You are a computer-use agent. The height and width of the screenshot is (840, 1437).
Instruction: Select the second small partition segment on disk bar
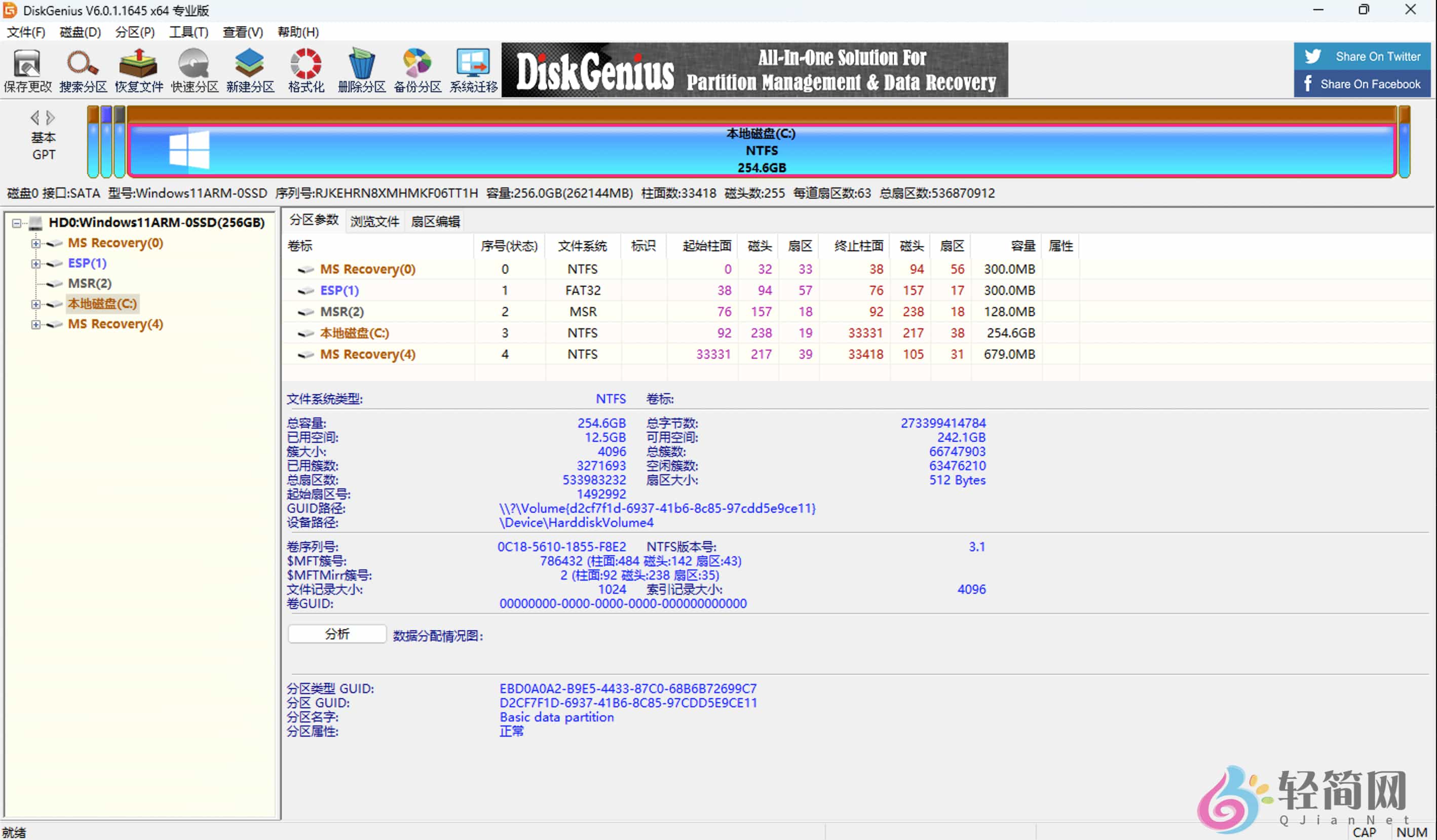(106, 141)
